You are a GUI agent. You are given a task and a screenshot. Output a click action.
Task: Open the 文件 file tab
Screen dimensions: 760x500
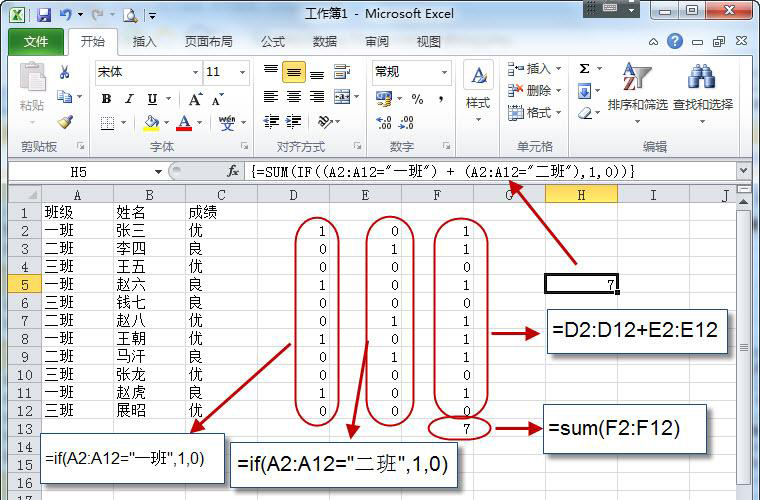[x=36, y=42]
